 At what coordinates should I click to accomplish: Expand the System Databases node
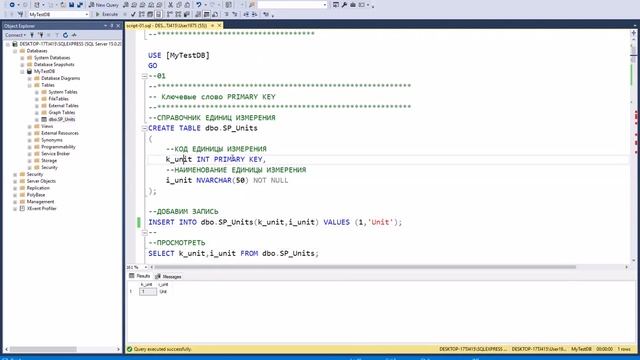(x=22, y=58)
